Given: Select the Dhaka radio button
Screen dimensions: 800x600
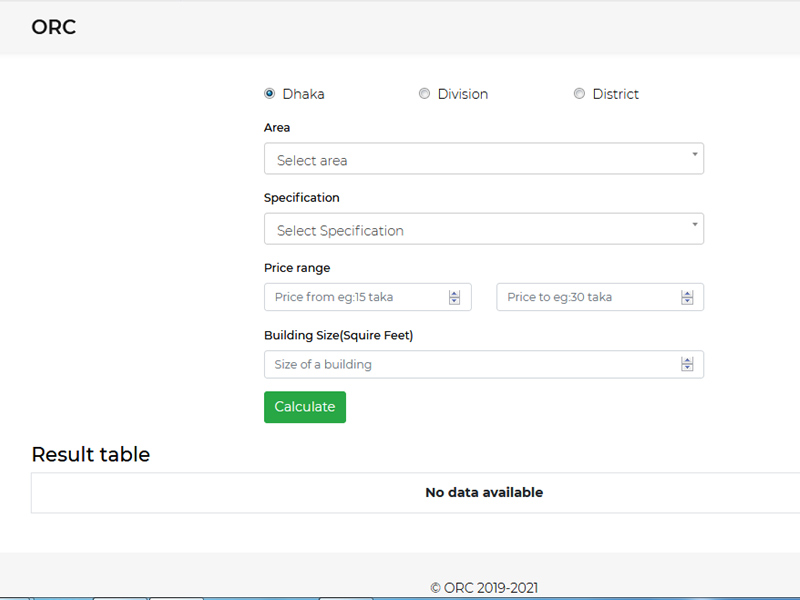Looking at the screenshot, I should (269, 94).
